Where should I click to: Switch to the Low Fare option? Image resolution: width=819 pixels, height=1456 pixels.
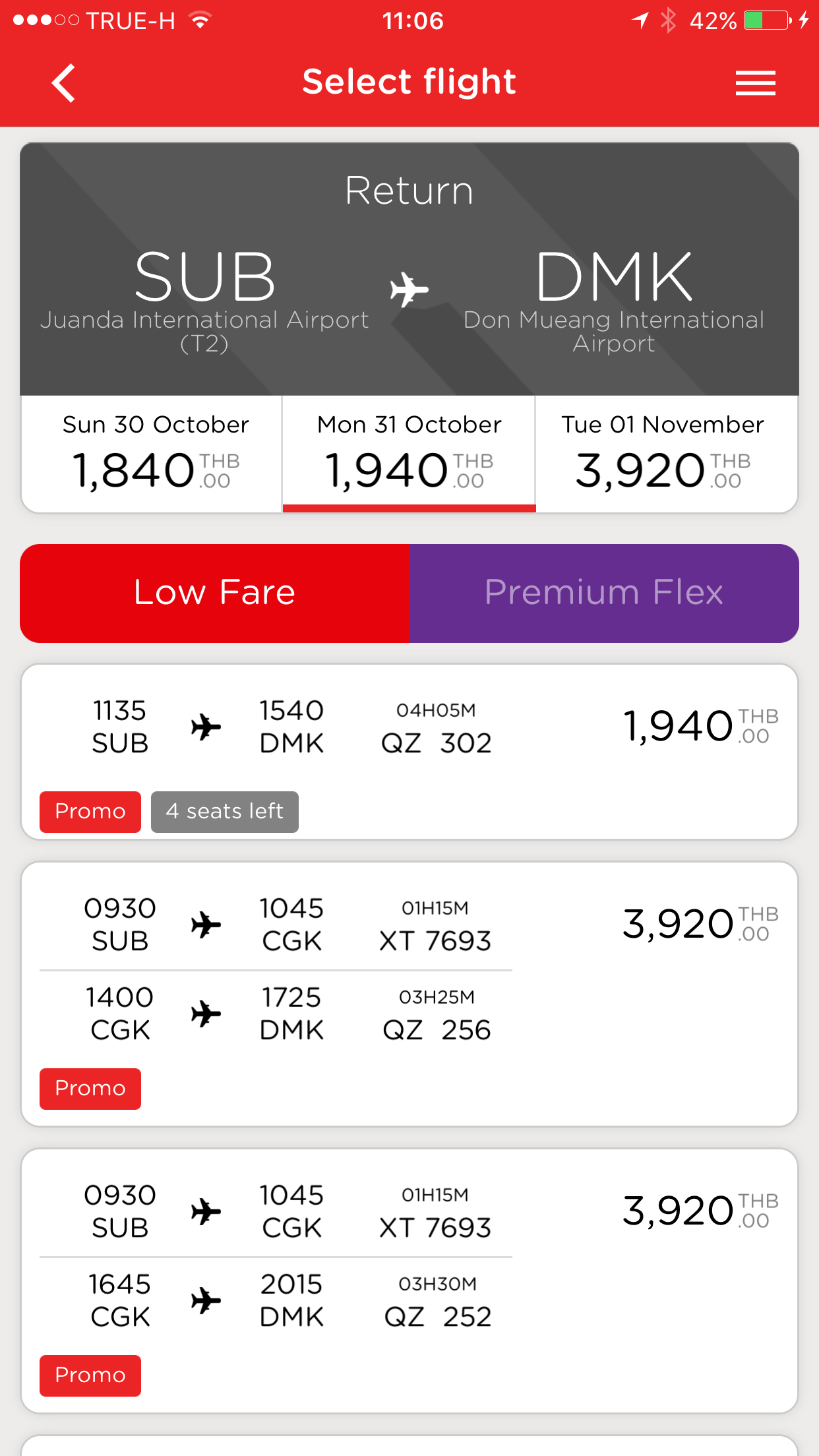[x=215, y=593]
